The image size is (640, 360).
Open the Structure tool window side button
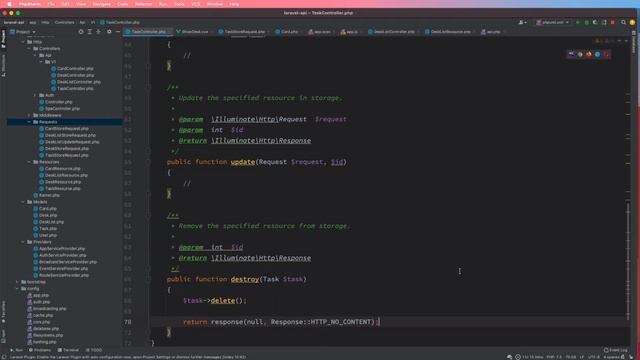3,65
